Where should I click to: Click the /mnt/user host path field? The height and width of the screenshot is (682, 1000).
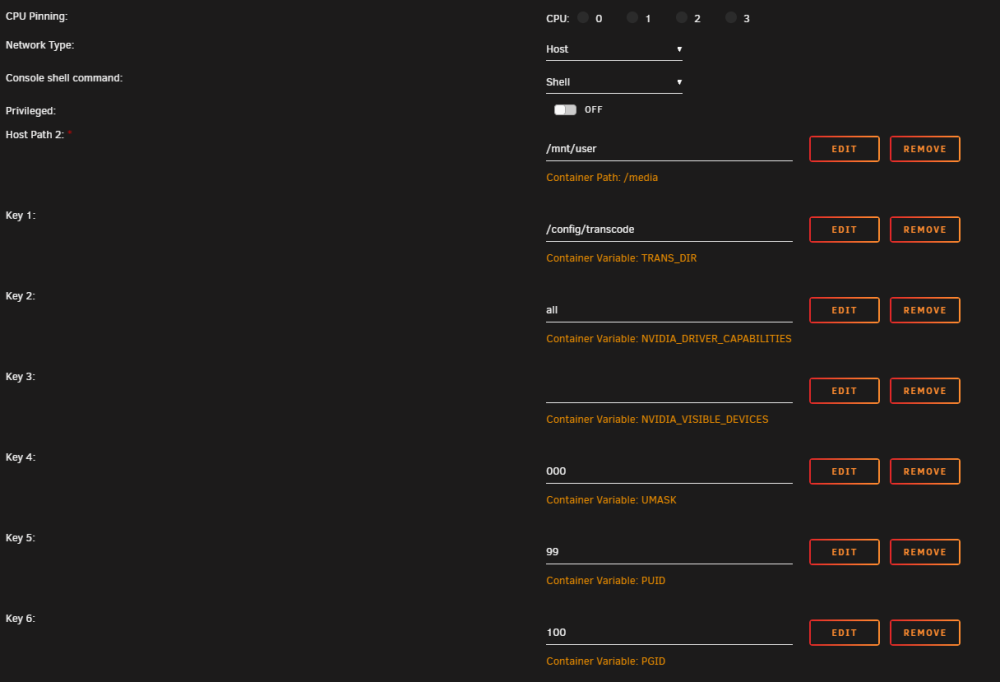[669, 149]
